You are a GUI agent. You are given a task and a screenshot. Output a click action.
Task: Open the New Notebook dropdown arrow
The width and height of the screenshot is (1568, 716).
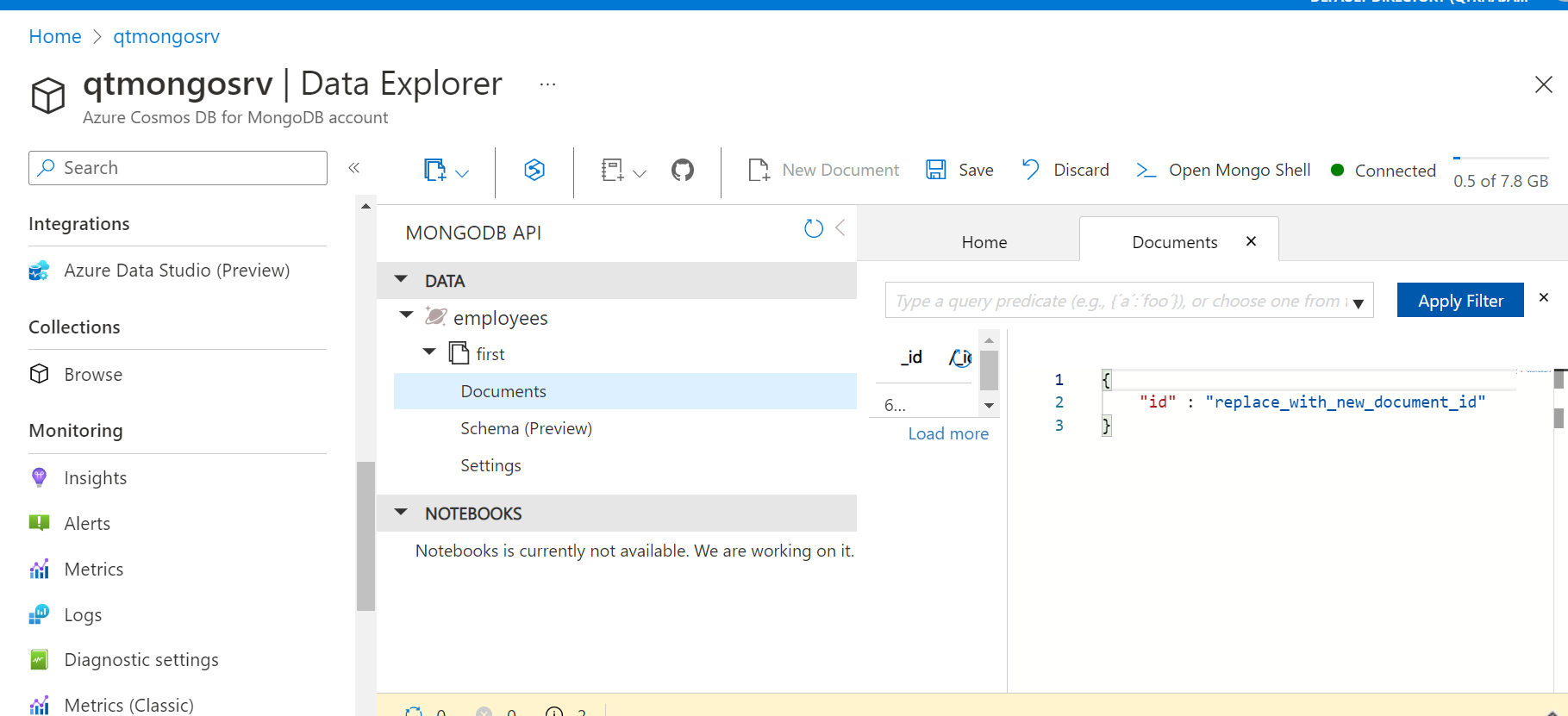tap(640, 172)
